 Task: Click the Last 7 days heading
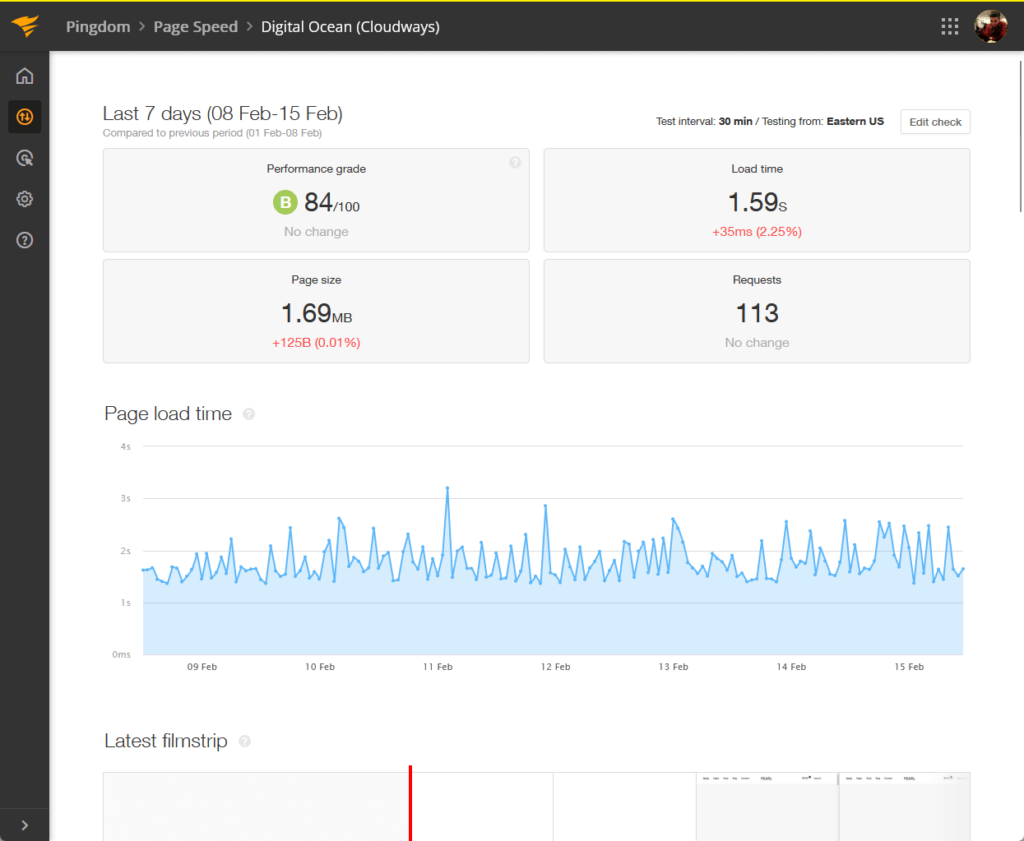click(x=223, y=114)
